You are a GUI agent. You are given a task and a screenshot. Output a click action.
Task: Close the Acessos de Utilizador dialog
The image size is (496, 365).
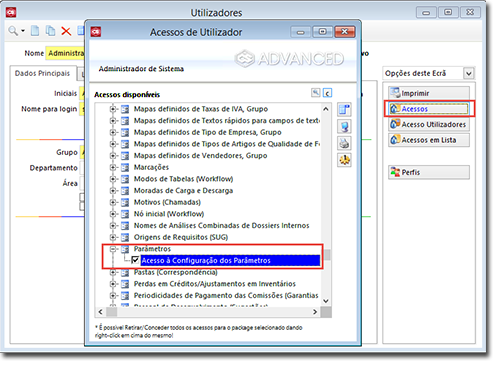(345, 32)
